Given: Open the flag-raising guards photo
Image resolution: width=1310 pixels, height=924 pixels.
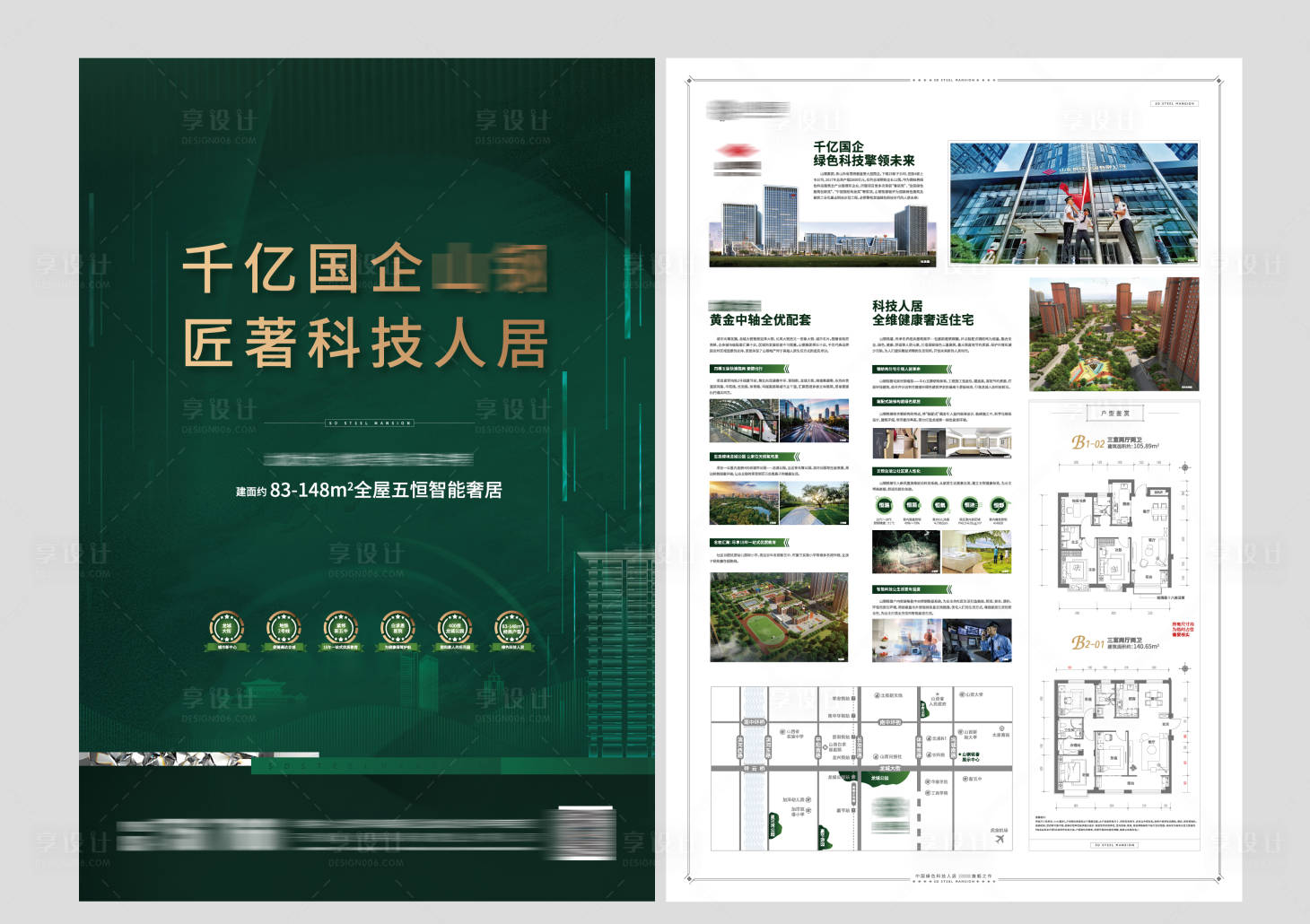Looking at the screenshot, I should 1073,203.
